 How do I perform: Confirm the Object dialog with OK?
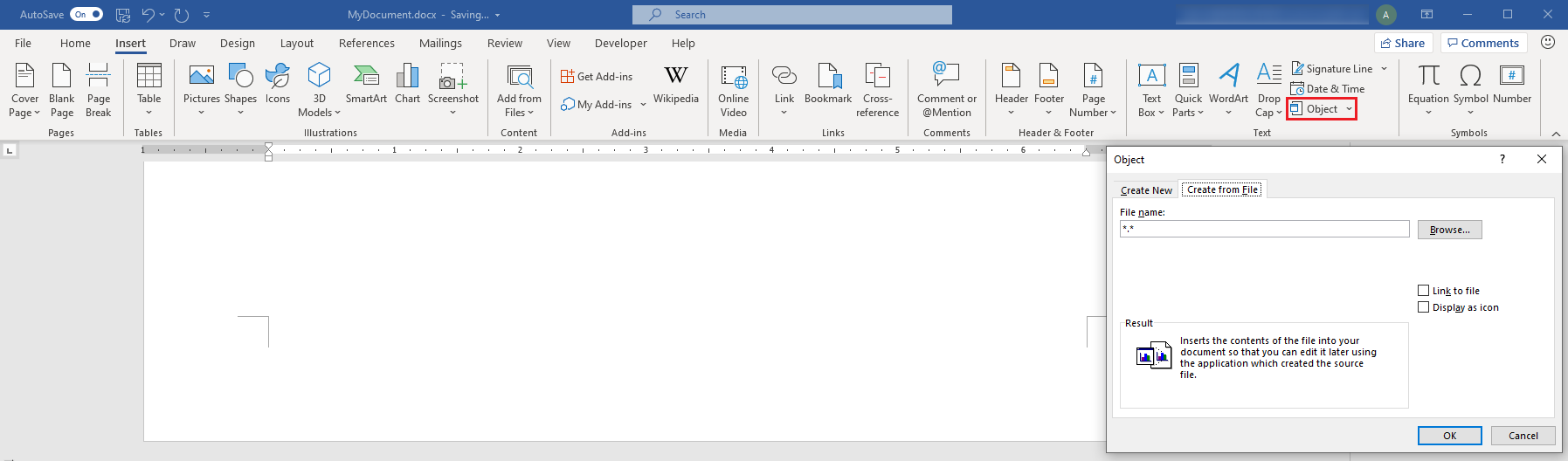pyautogui.click(x=1450, y=436)
